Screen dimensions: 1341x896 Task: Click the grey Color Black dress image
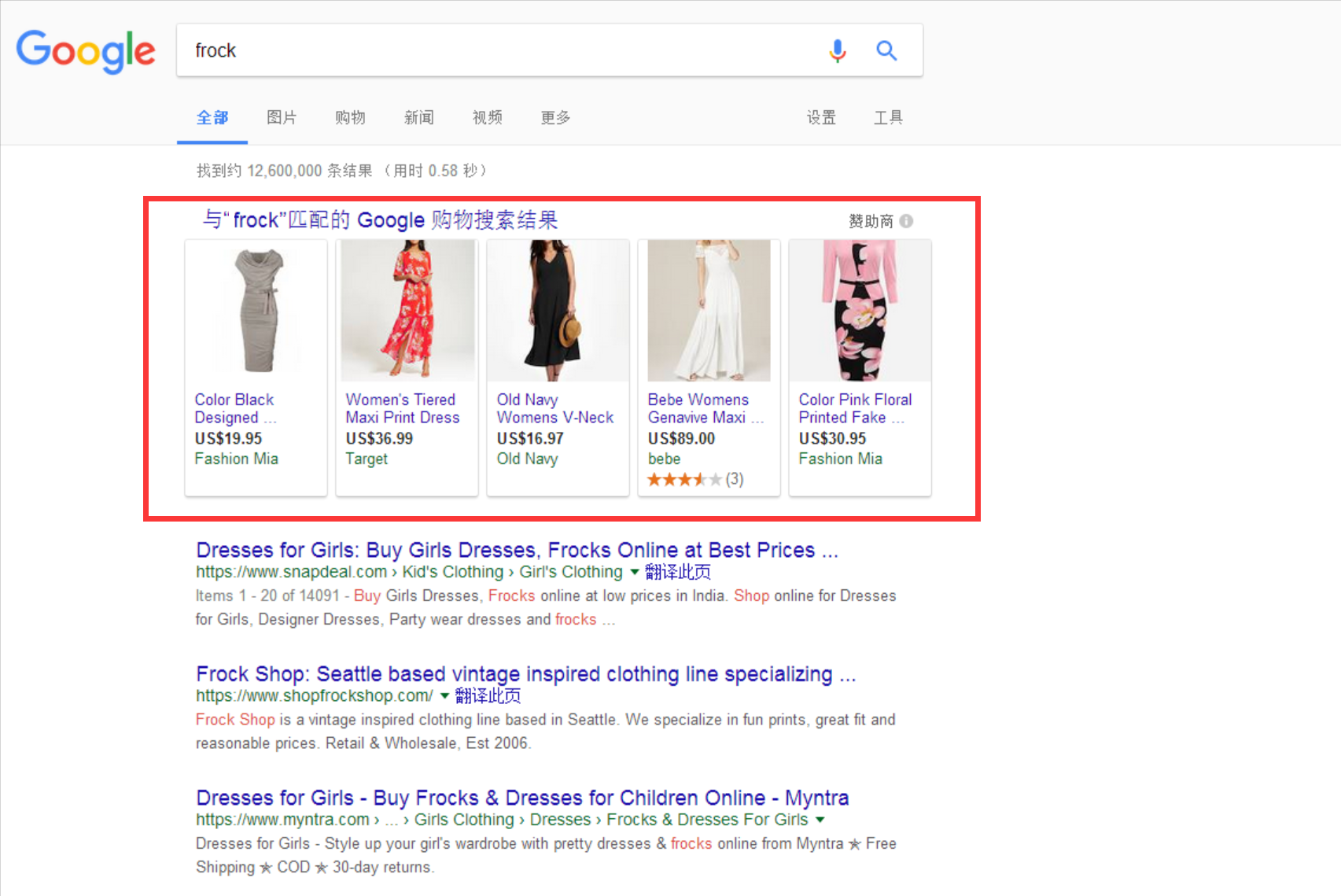coord(256,311)
